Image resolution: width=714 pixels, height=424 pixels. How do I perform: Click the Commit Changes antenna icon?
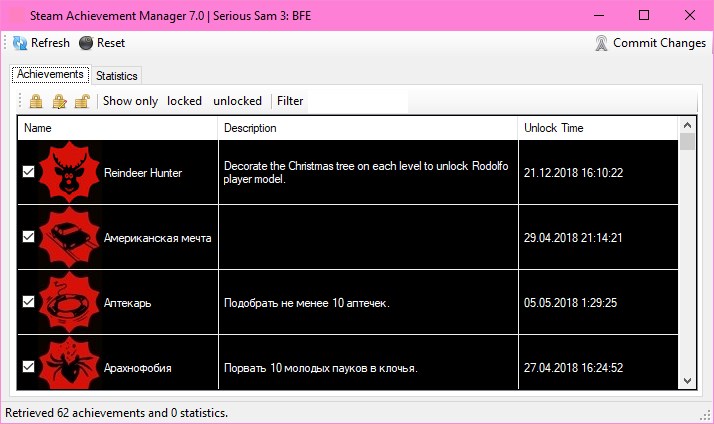pos(601,43)
